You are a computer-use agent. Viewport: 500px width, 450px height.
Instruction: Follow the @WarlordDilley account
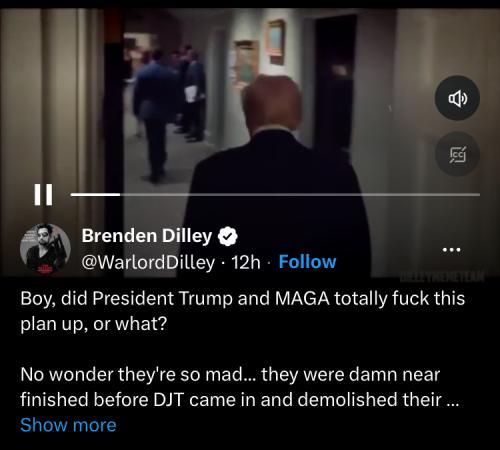tap(307, 262)
